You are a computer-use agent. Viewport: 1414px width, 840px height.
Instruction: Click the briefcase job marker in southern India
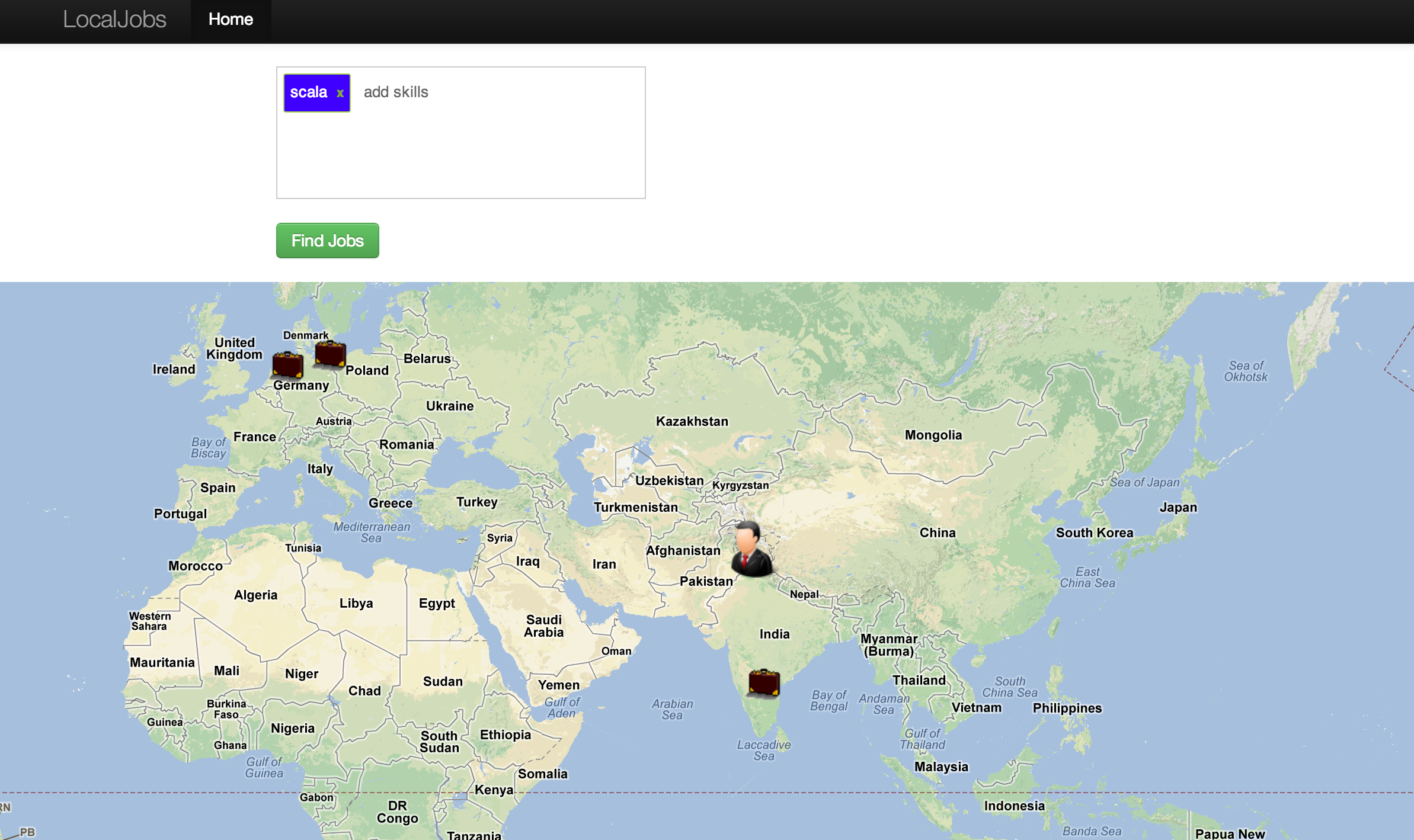point(764,682)
